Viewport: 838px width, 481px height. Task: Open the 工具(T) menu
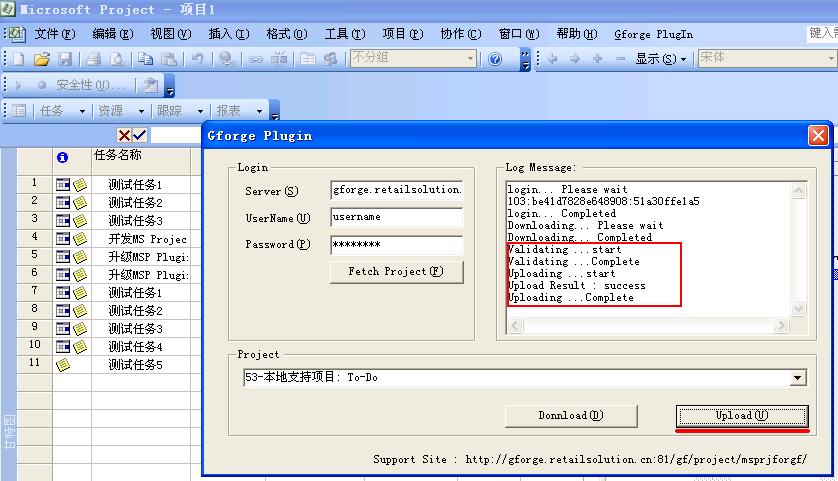pos(345,34)
